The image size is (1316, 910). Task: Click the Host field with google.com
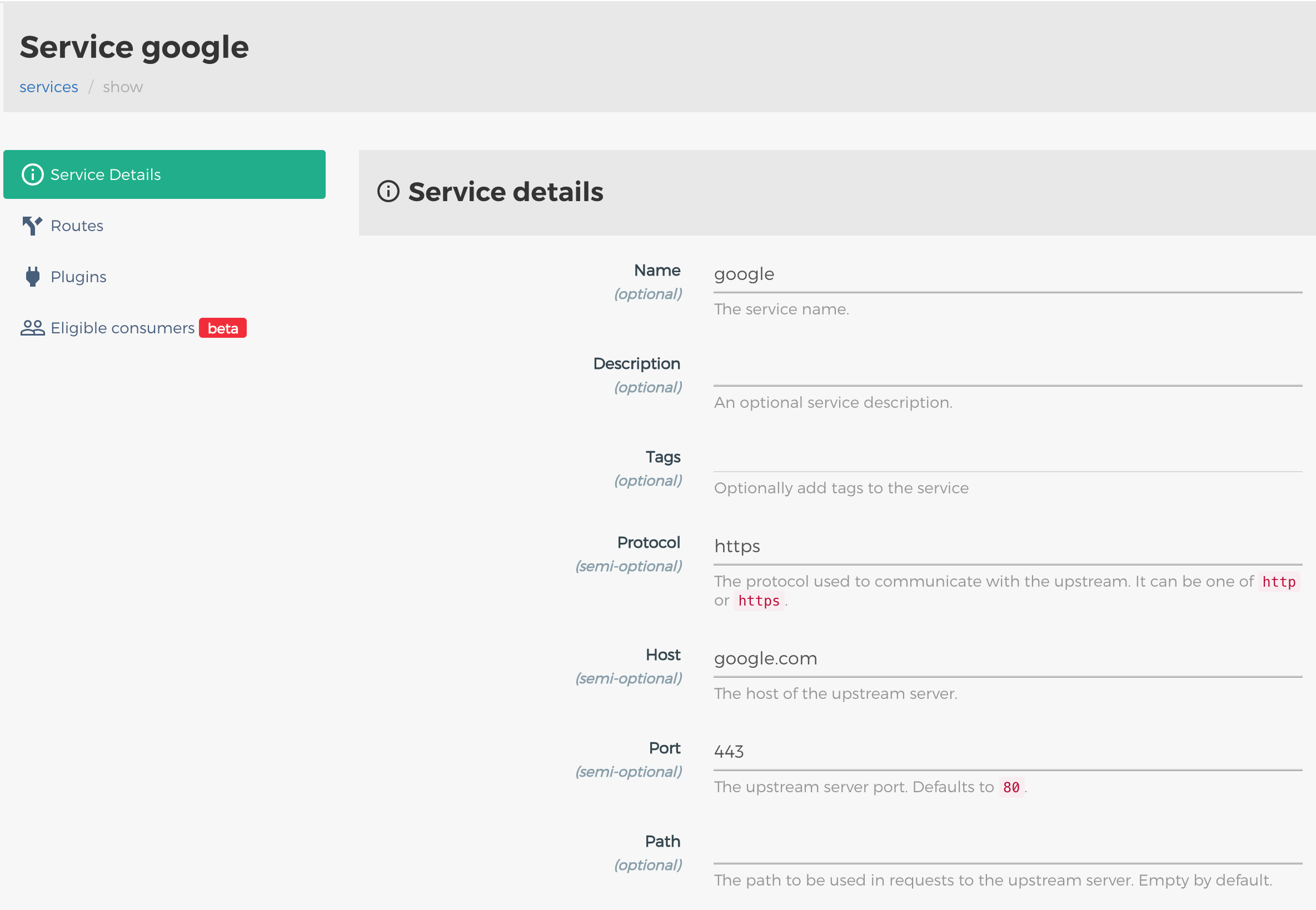click(1008, 658)
